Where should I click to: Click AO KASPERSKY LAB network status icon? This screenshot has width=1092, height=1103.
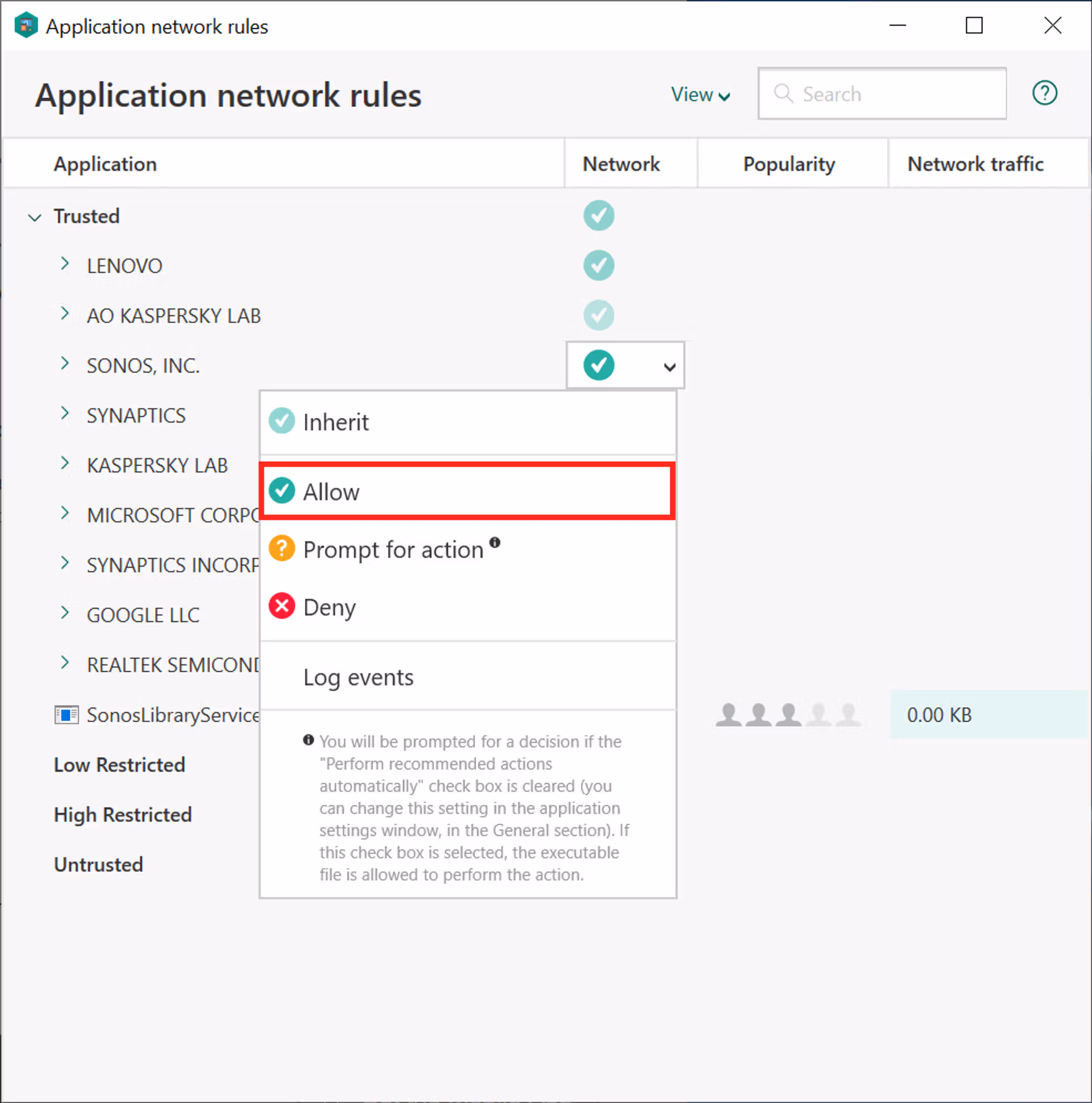pos(598,315)
